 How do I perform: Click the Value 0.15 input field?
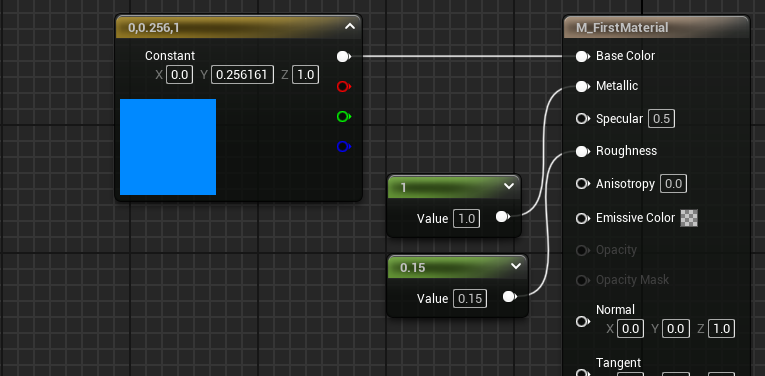tap(470, 298)
